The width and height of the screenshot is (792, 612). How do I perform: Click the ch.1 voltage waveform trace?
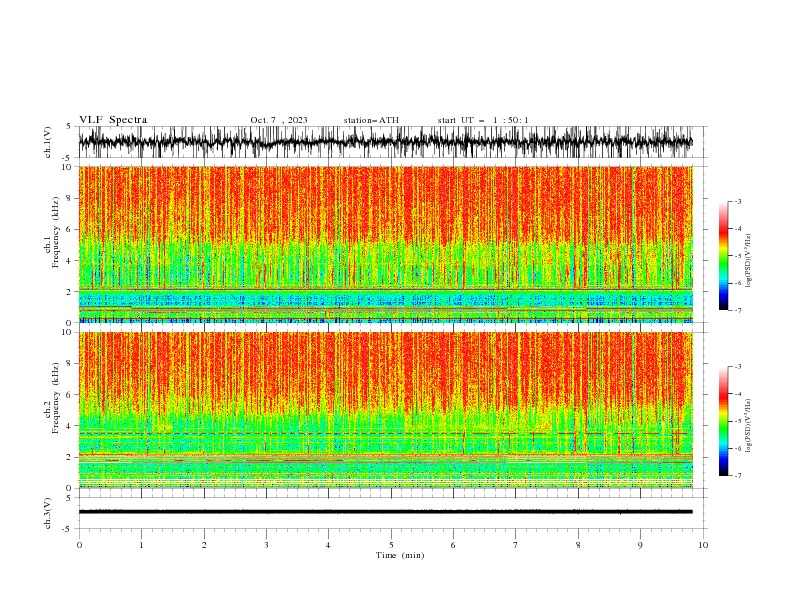click(x=385, y=142)
